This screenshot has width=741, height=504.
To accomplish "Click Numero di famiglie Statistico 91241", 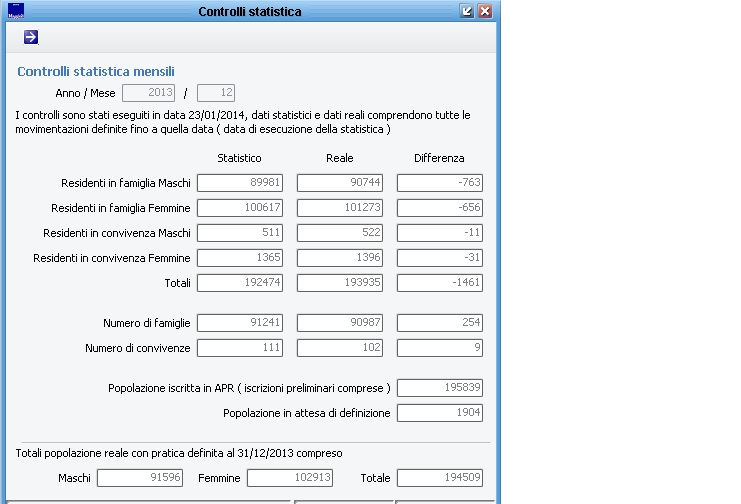I will (x=240, y=323).
